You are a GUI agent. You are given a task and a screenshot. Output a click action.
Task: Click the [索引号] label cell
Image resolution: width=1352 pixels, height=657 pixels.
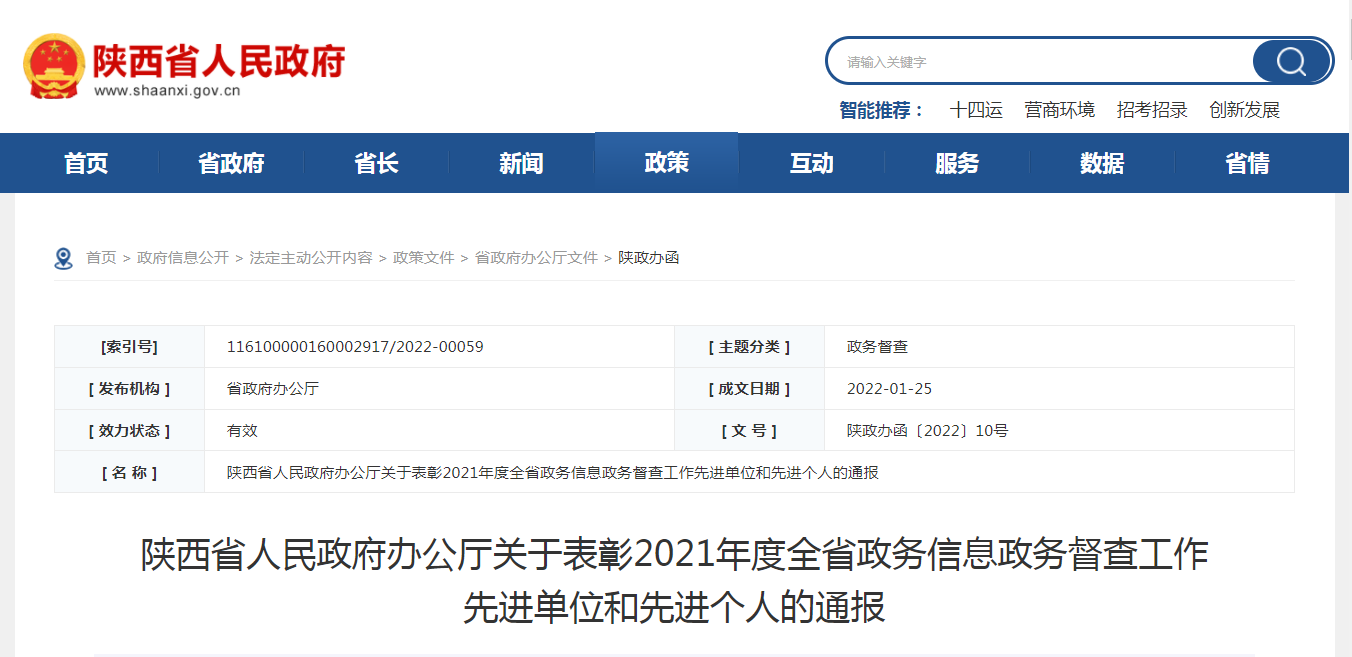pos(129,347)
